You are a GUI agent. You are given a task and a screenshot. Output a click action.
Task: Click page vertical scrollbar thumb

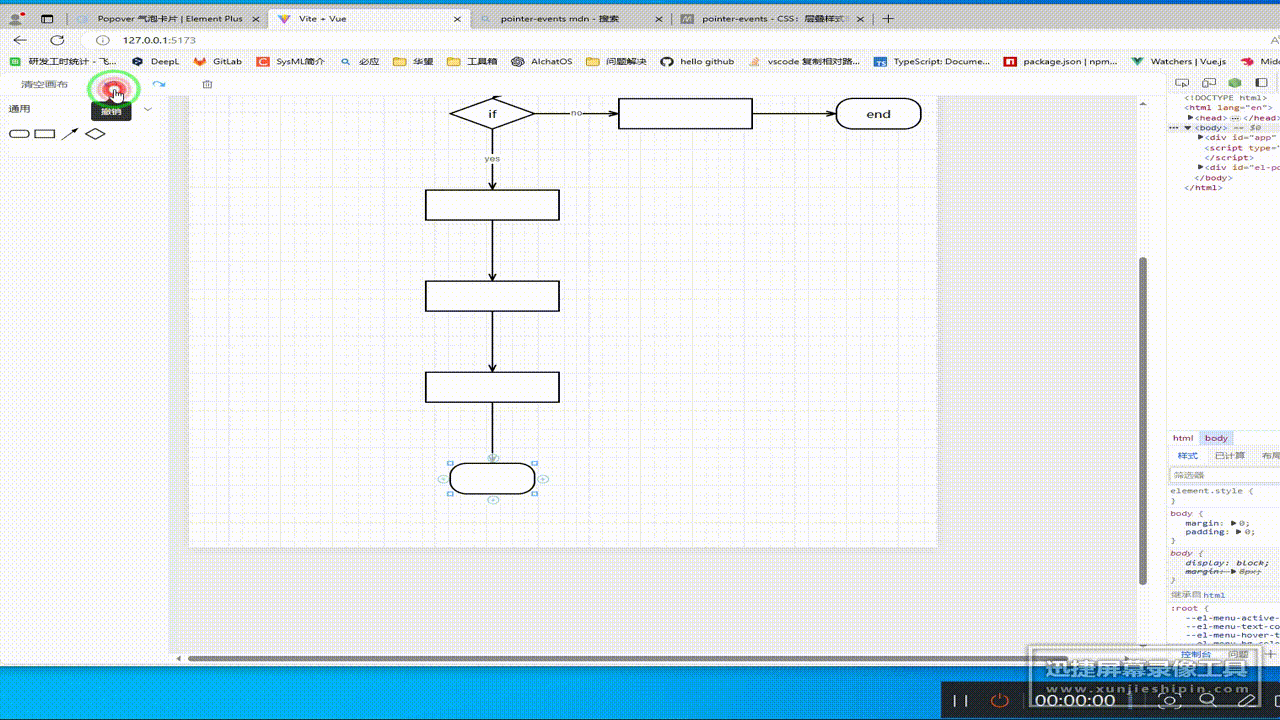(1144, 420)
